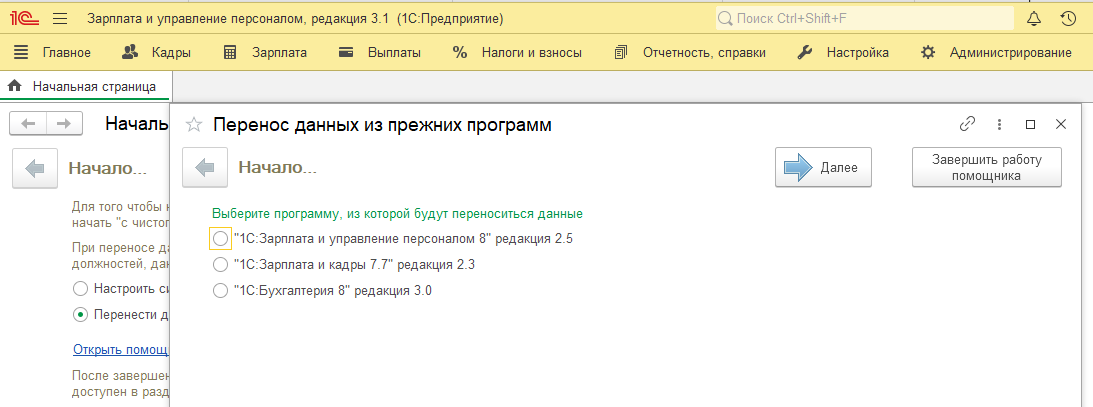The height and width of the screenshot is (407, 1093).
Task: Open the Главное section
Action: tap(52, 52)
